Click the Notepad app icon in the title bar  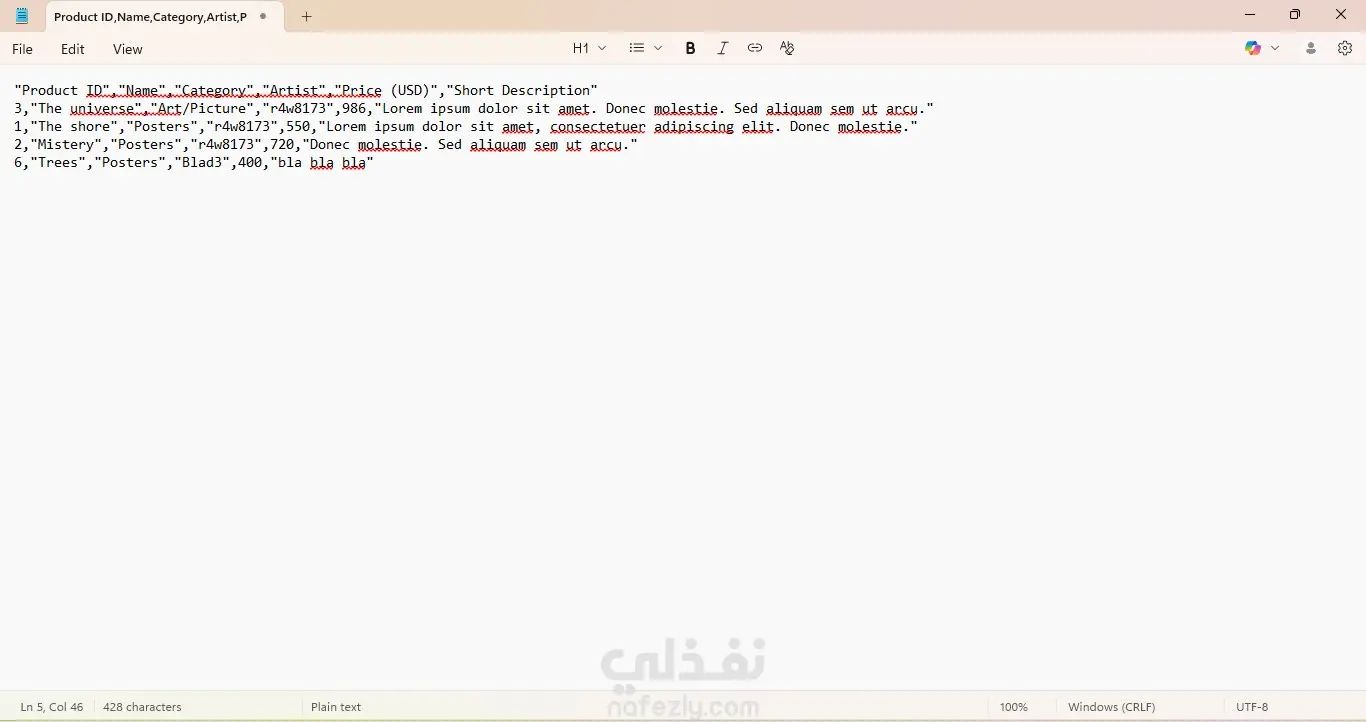pos(22,16)
